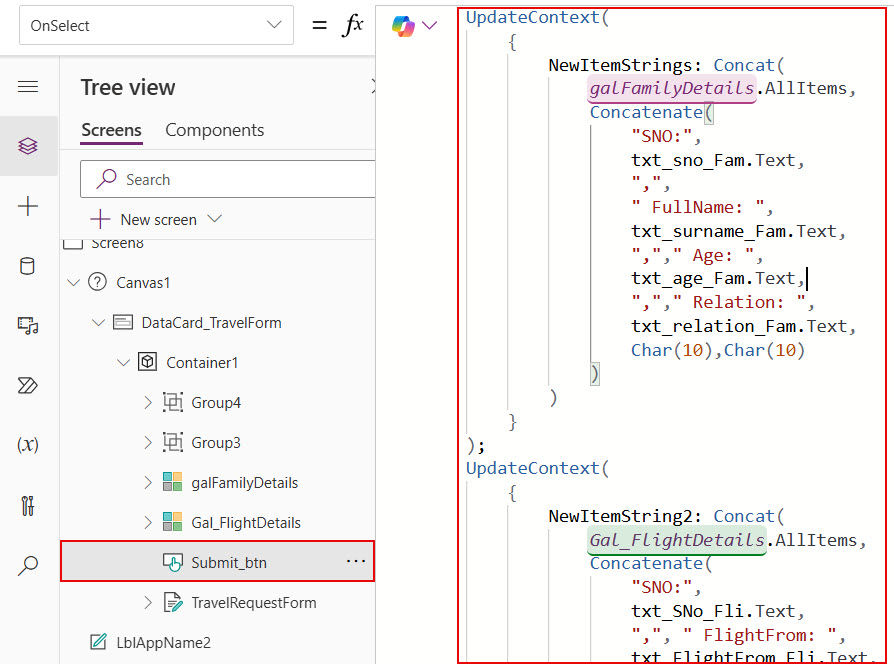
Task: Click the DataCard_TravelForm card icon
Action: click(x=123, y=323)
